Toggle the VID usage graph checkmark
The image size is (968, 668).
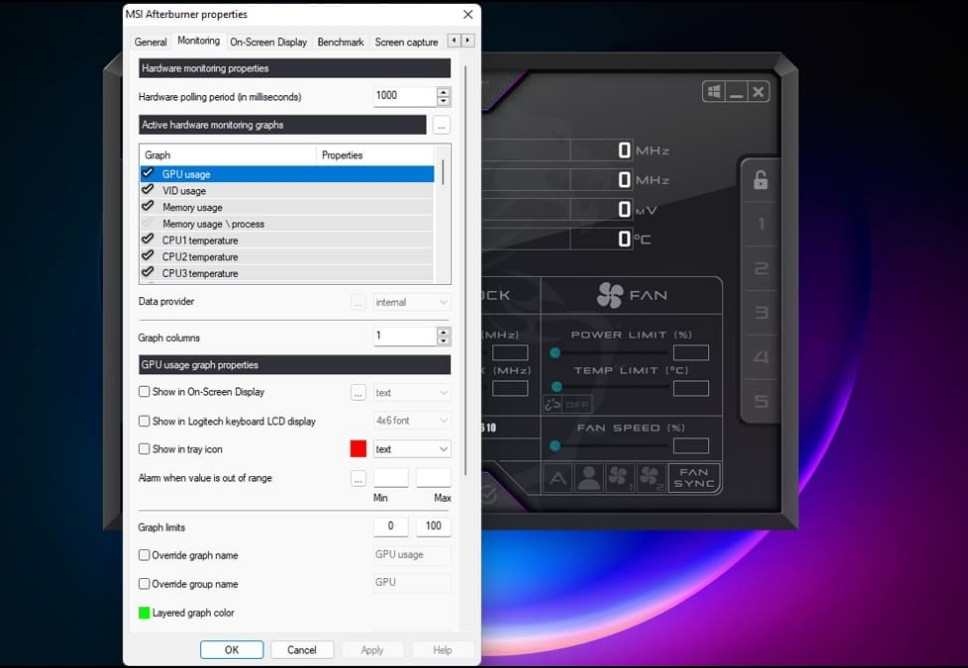coord(148,190)
